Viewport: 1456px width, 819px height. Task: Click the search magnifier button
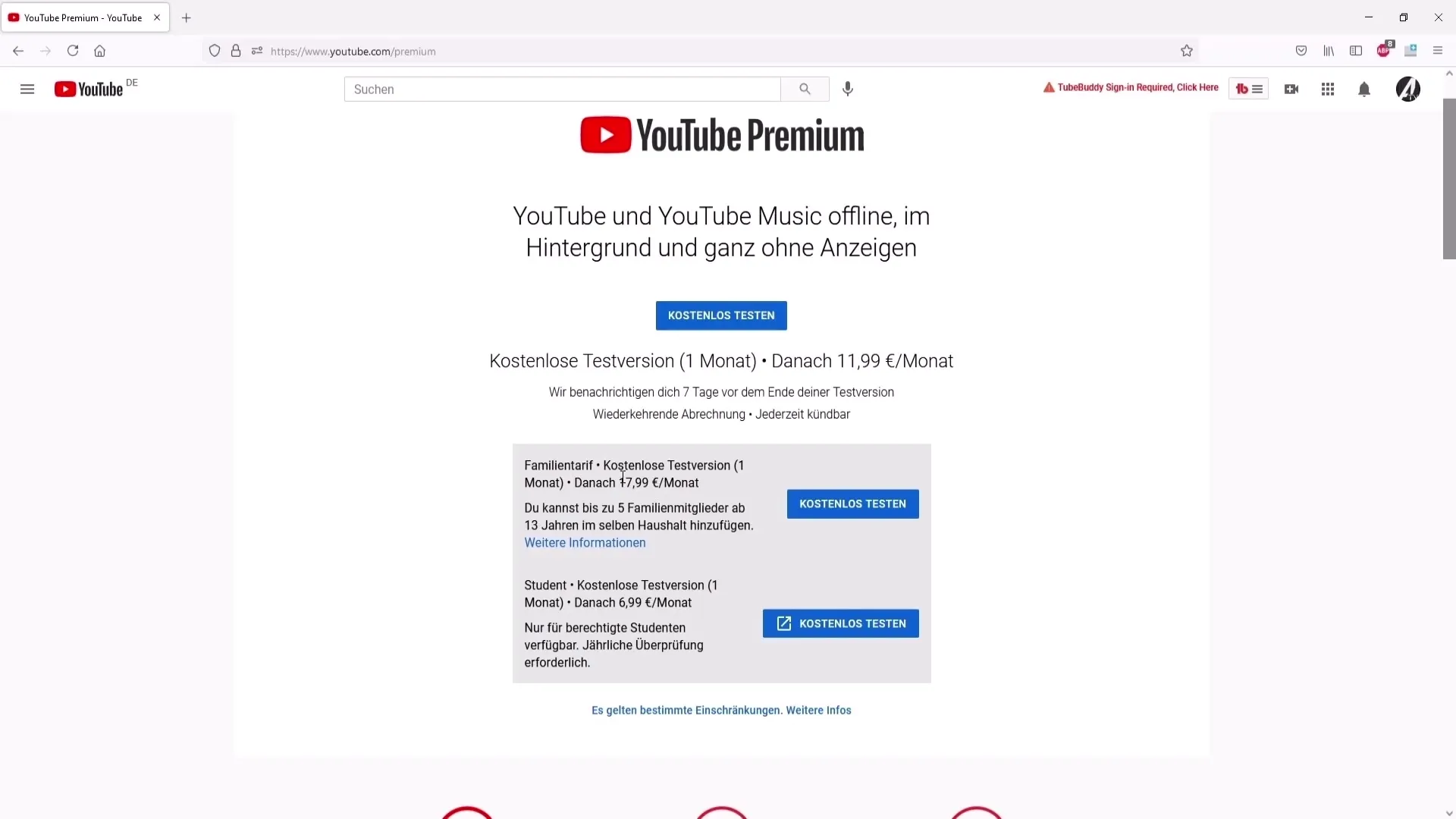click(x=805, y=89)
